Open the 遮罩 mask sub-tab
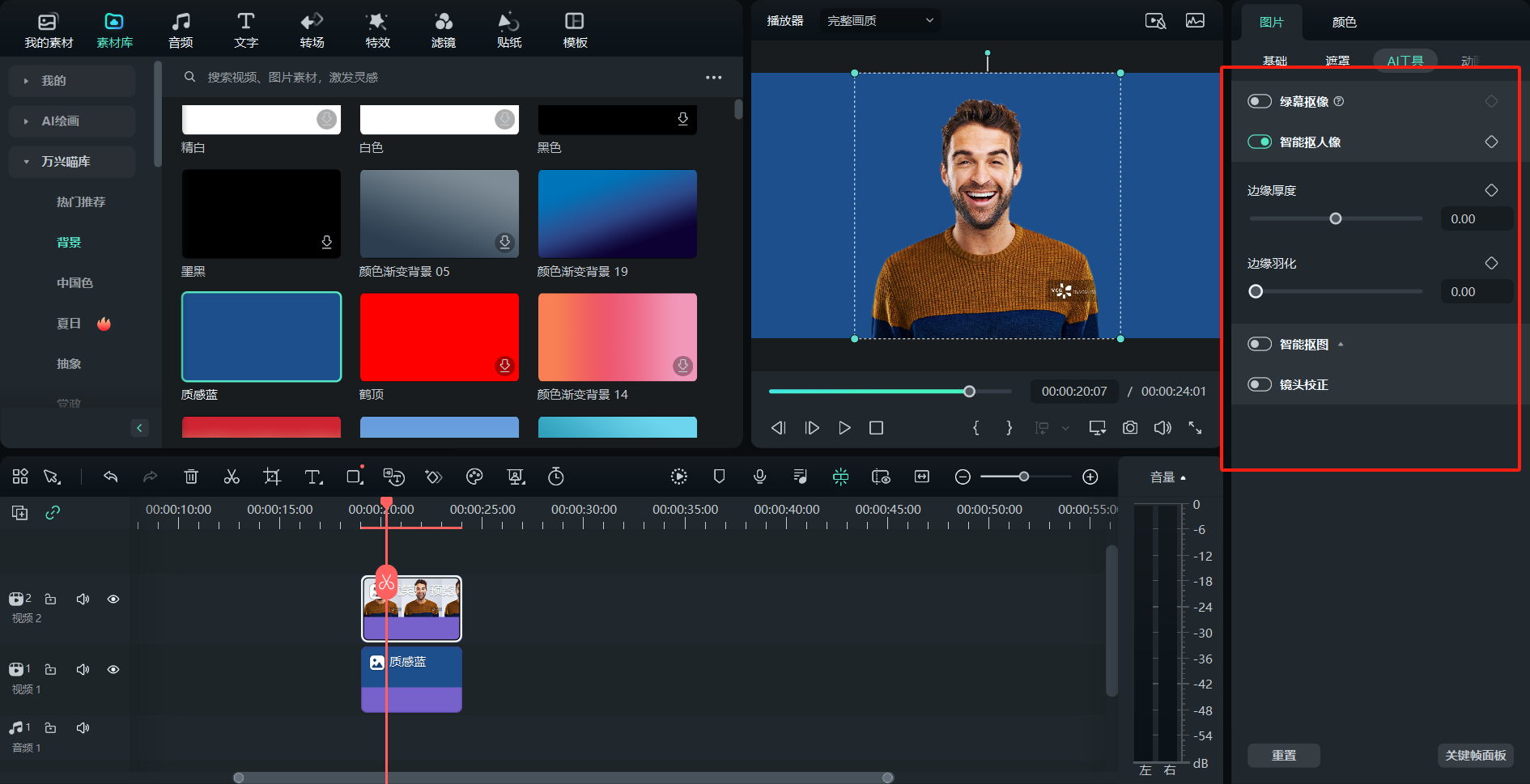Viewport: 1530px width, 784px height. click(x=1337, y=61)
